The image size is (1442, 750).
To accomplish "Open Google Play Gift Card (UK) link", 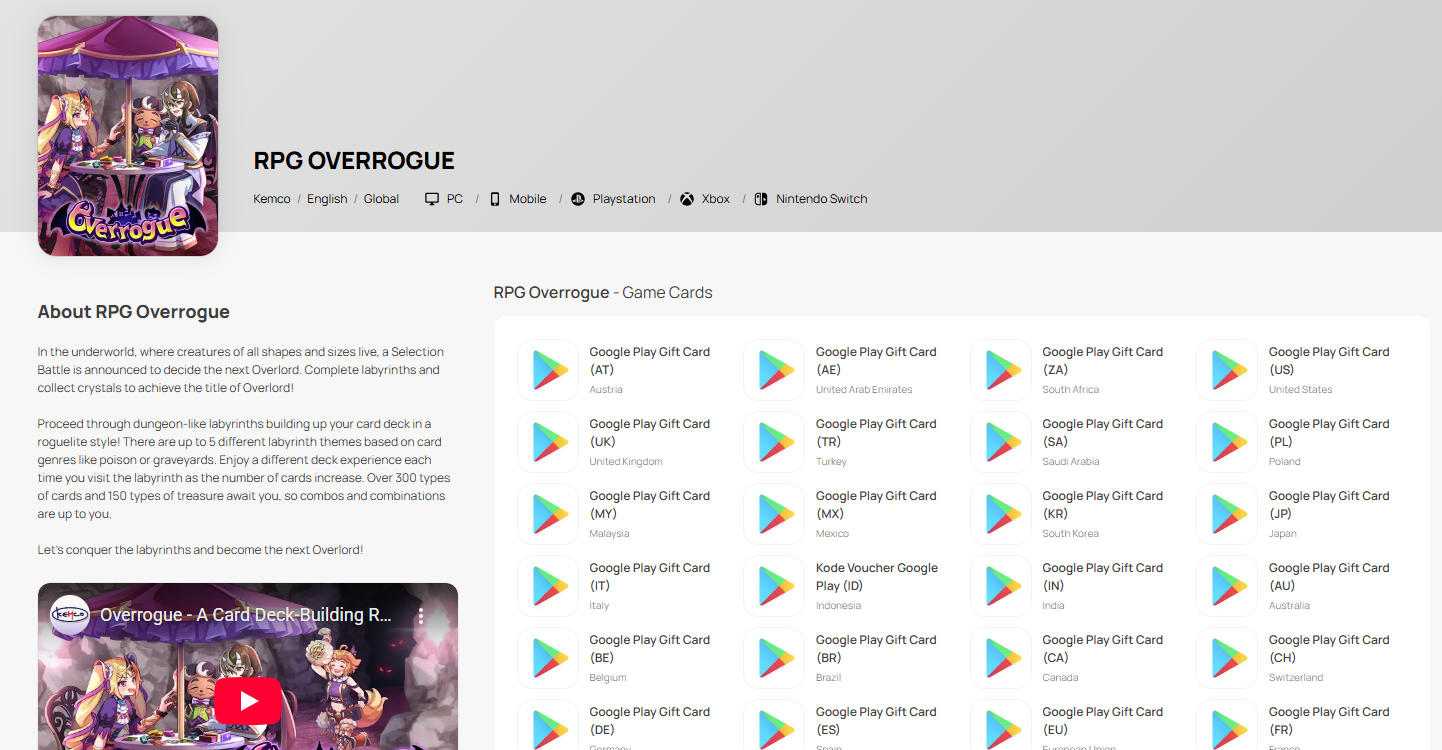I will coord(649,432).
